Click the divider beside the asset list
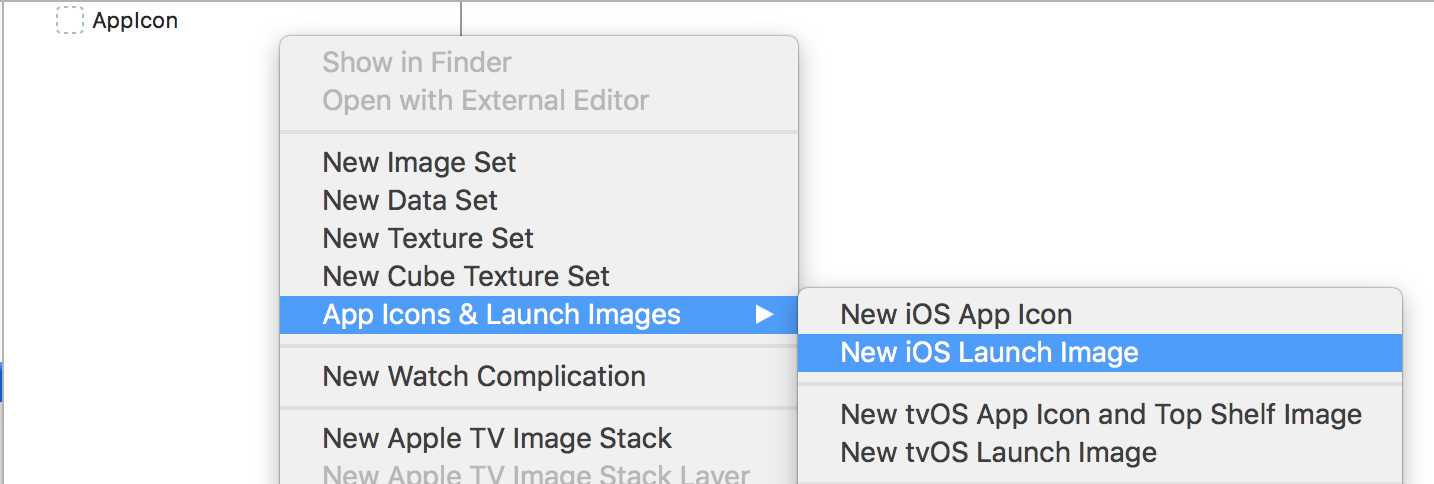1434x484 pixels. point(461,18)
